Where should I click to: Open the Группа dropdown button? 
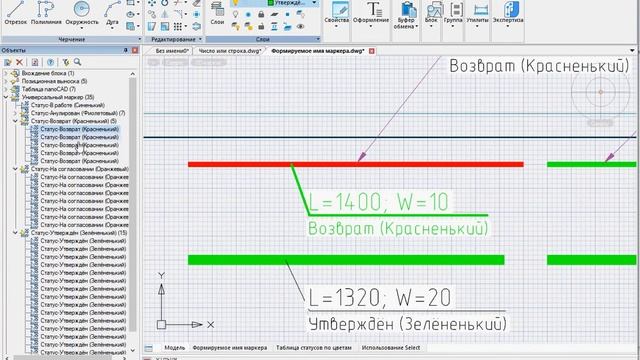coord(452,16)
